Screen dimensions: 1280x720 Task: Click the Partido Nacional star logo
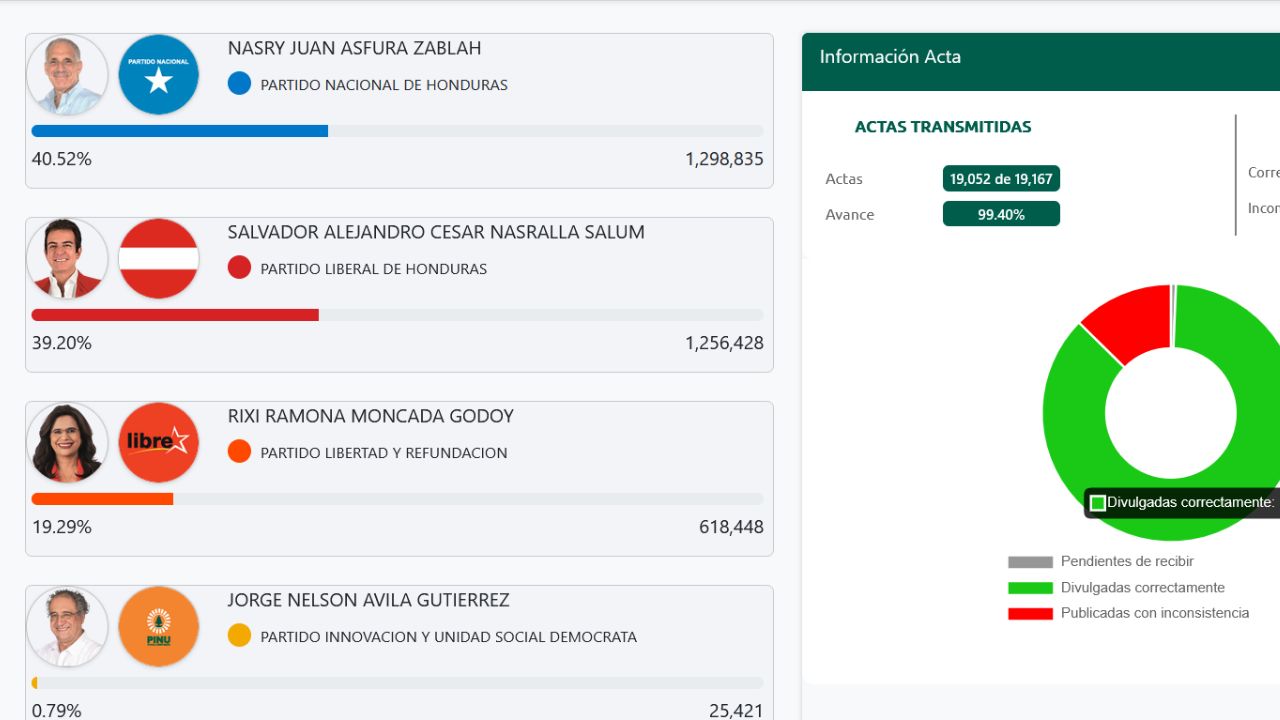157,74
